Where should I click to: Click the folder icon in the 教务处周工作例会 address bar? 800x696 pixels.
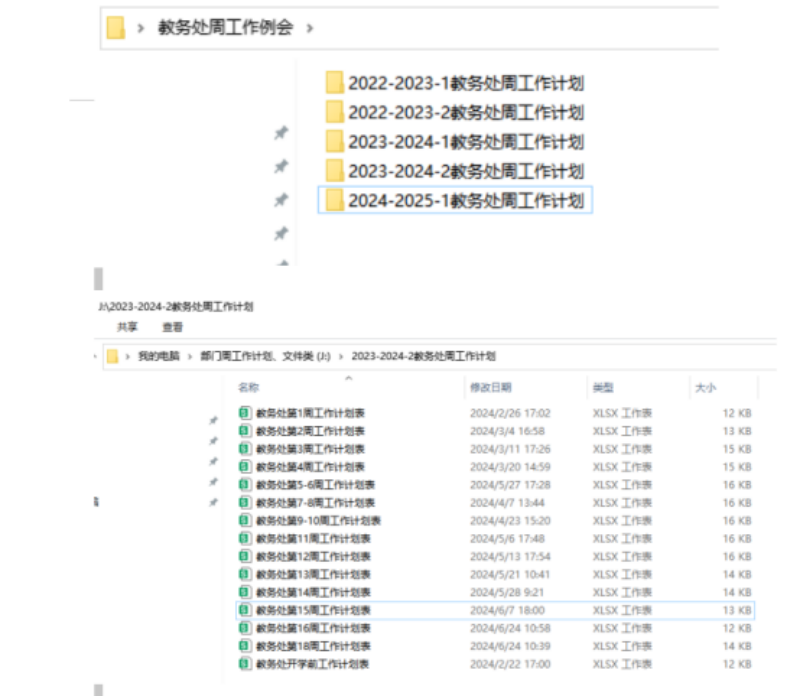click(116, 28)
